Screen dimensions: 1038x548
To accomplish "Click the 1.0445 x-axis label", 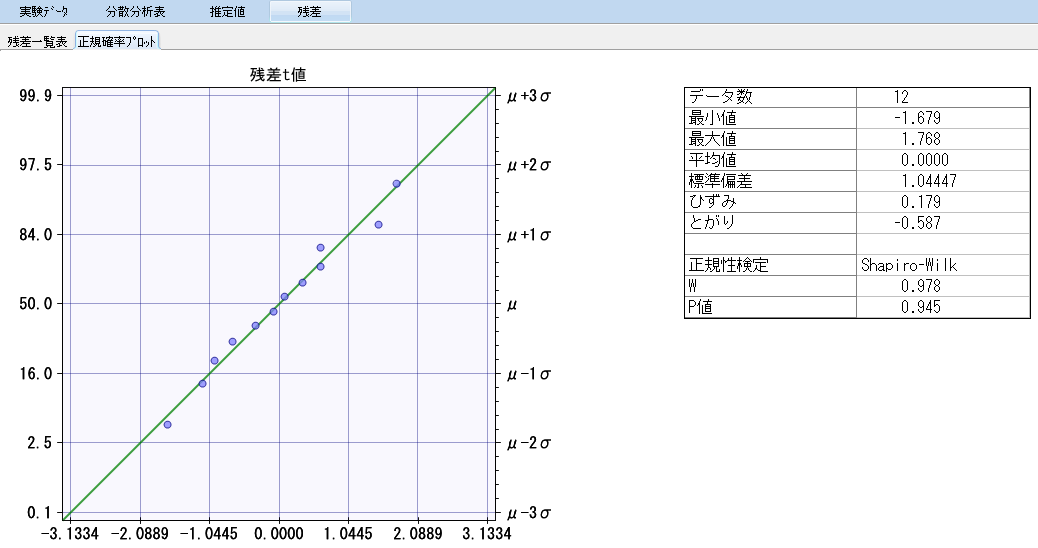I will pos(348,533).
